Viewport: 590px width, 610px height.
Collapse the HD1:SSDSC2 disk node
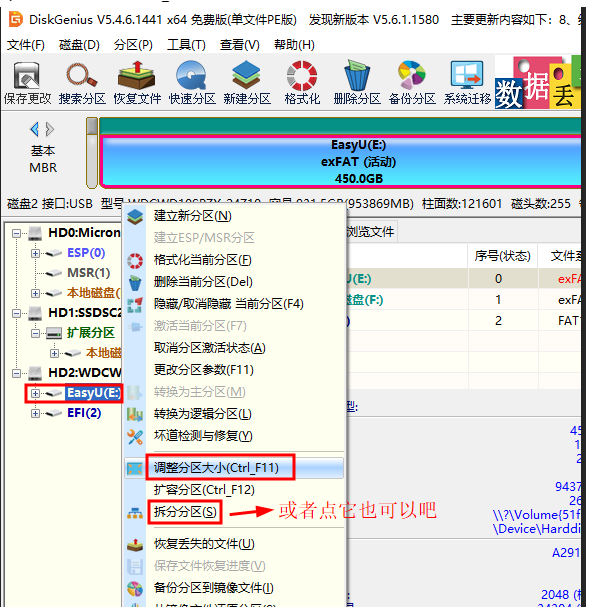16,313
